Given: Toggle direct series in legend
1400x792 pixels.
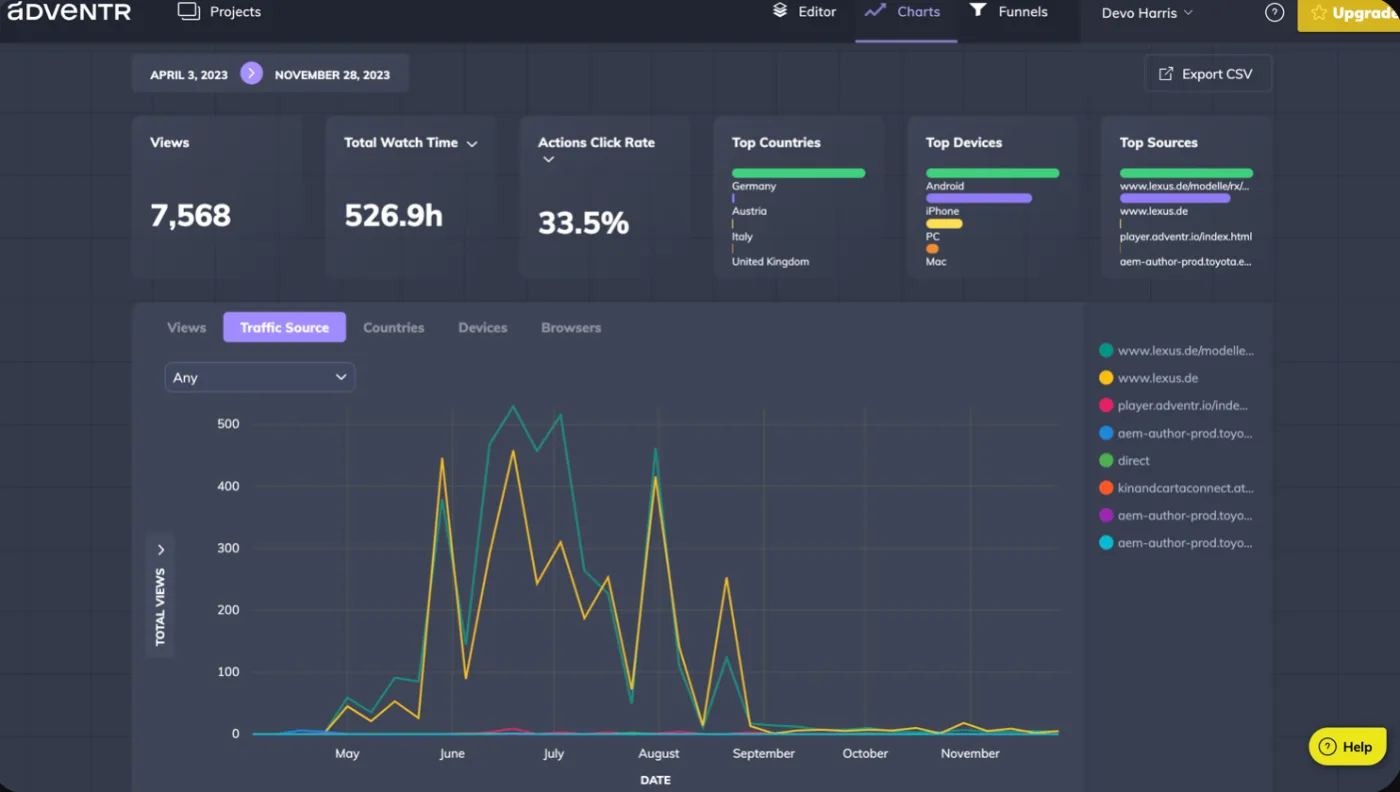Looking at the screenshot, I should 1124,460.
